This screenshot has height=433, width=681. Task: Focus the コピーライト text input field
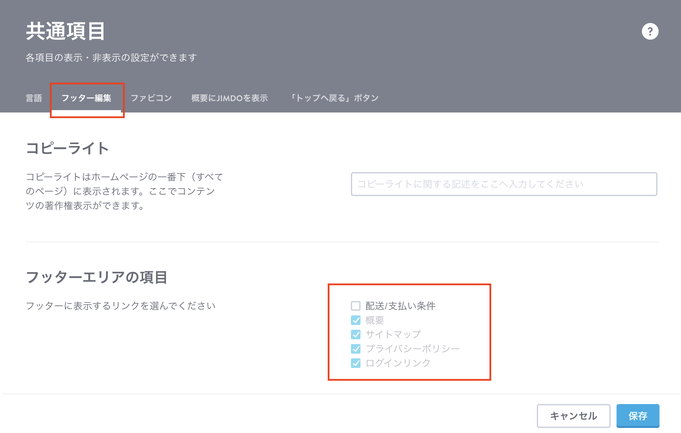[504, 184]
